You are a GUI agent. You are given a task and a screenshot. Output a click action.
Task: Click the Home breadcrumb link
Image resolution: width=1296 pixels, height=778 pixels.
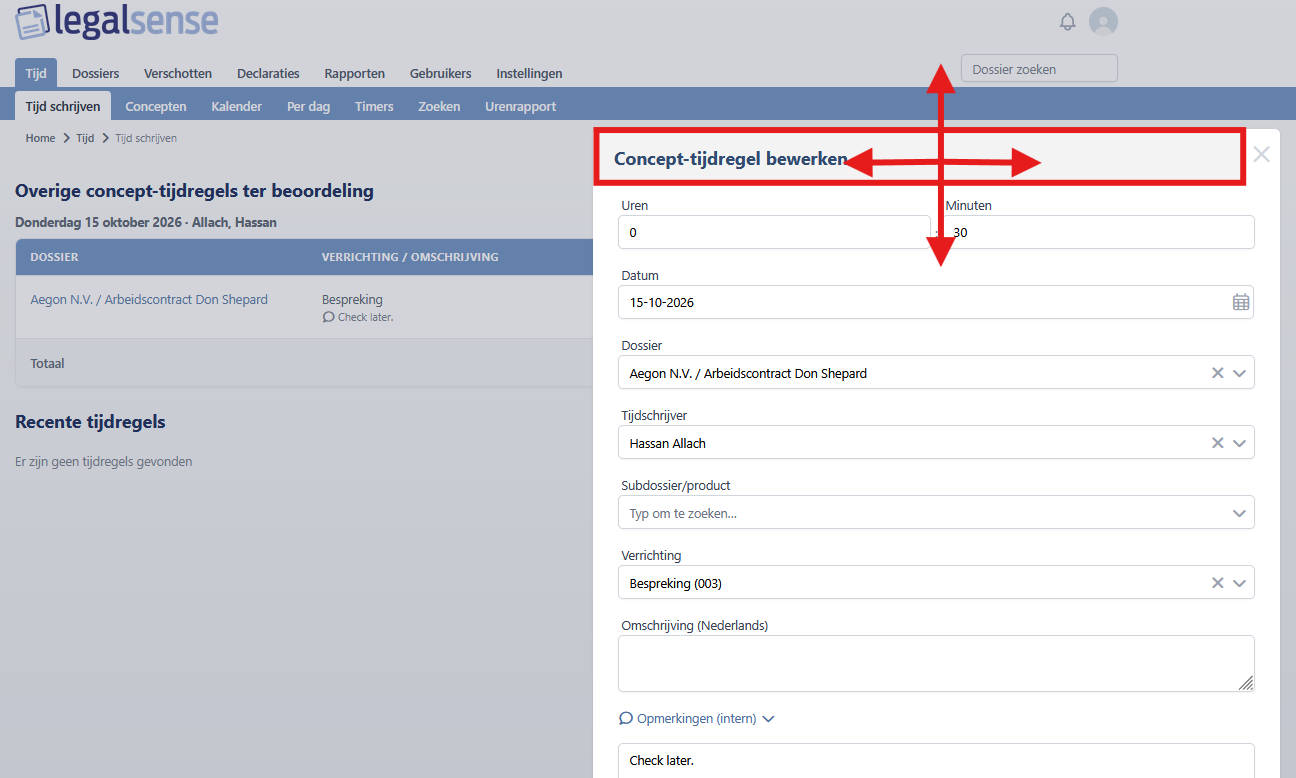[x=41, y=138]
